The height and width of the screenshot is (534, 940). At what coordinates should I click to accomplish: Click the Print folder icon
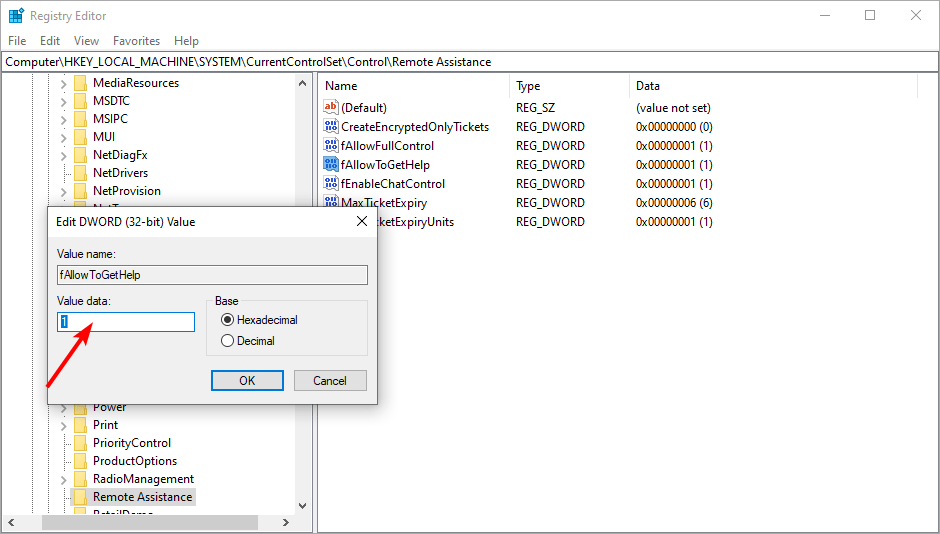80,425
